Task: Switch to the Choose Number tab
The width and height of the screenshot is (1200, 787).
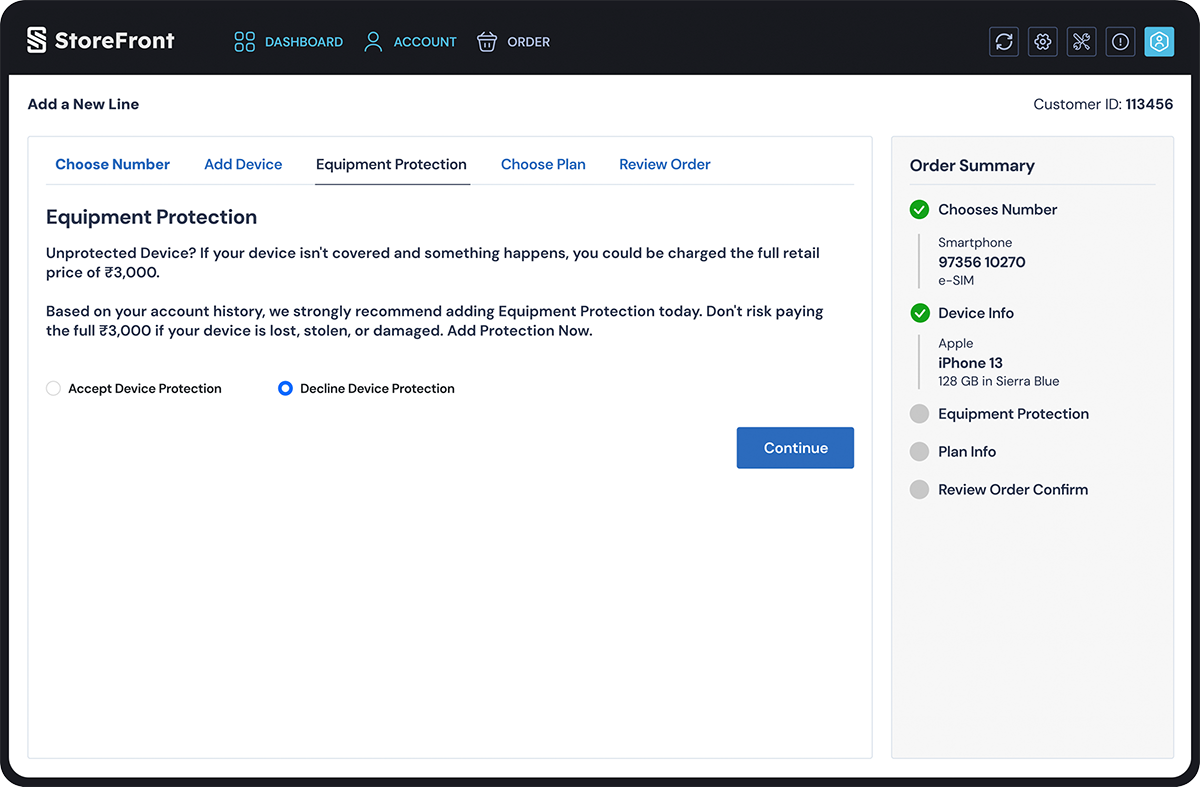Action: click(112, 165)
